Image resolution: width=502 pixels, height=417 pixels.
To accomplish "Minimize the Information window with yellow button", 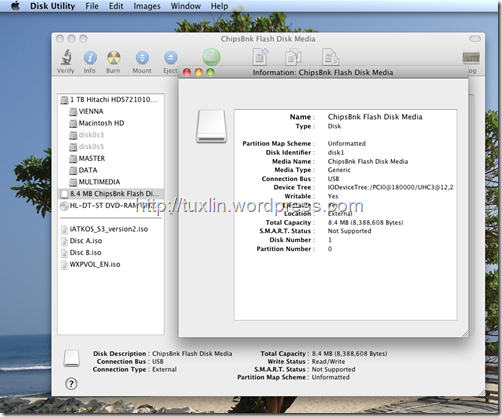I will tap(199, 72).
